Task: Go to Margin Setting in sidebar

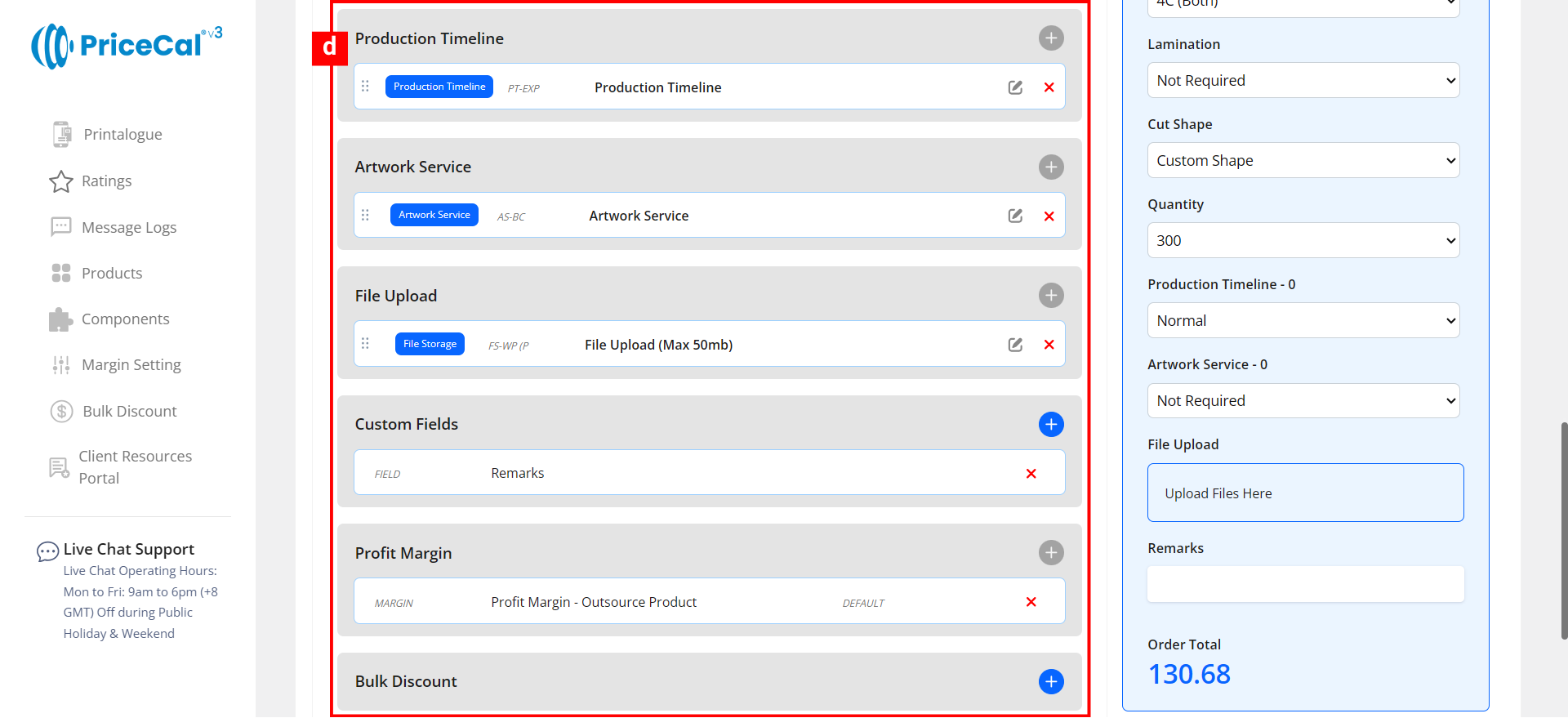Action: click(131, 365)
